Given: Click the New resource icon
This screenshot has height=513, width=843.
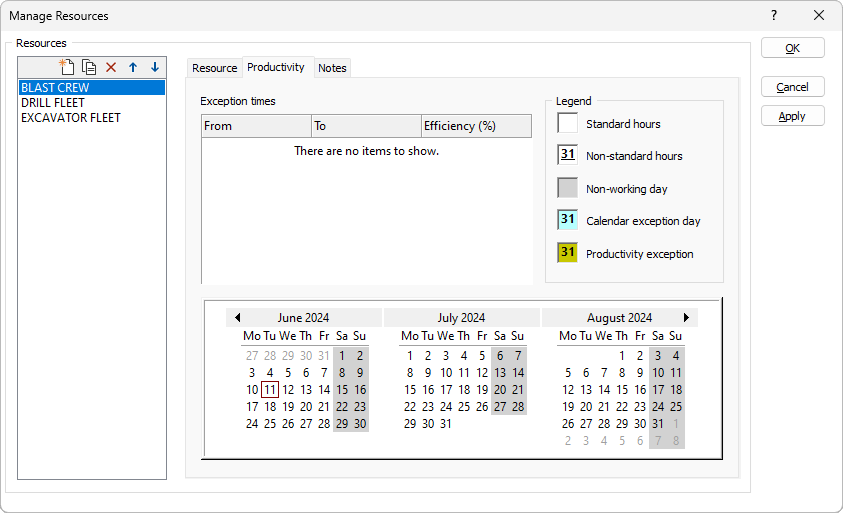Looking at the screenshot, I should coord(67,67).
